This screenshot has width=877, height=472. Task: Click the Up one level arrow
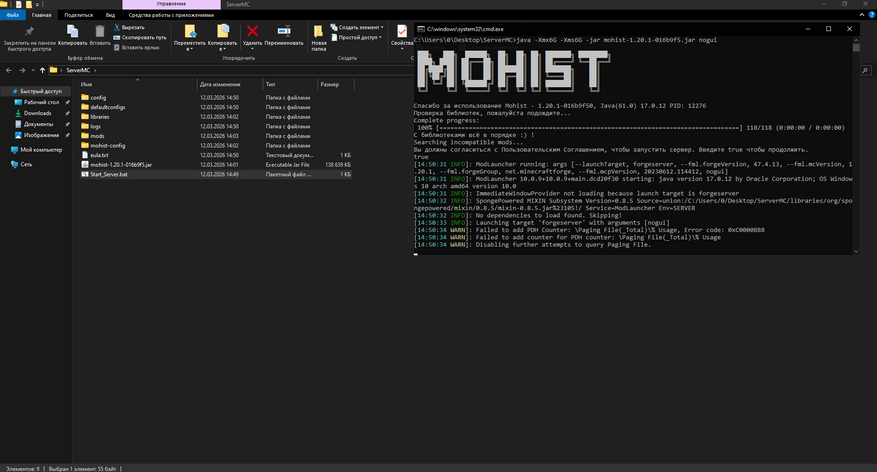pos(43,70)
